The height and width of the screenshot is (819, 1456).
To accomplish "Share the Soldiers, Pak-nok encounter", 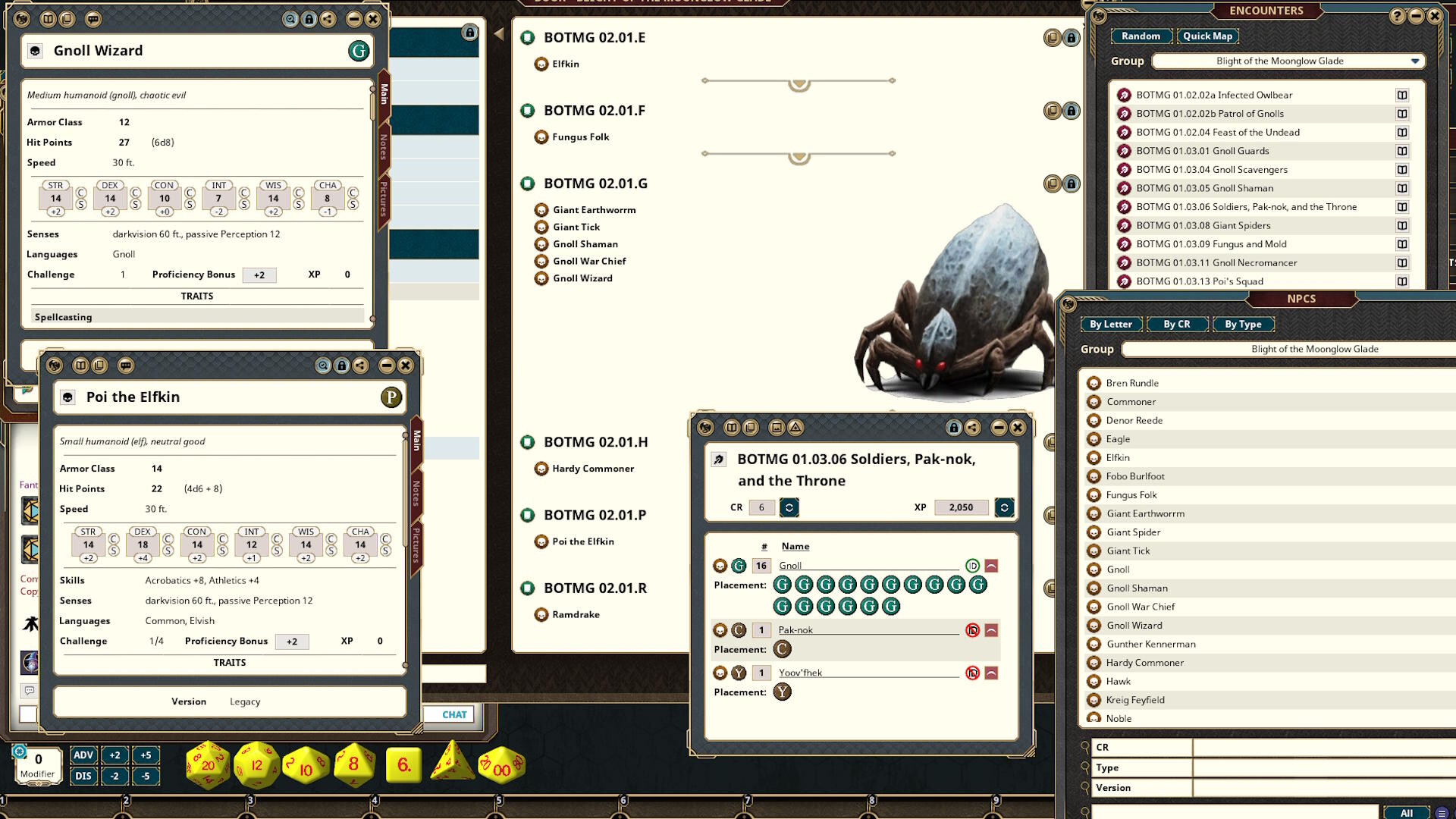I will click(x=972, y=428).
